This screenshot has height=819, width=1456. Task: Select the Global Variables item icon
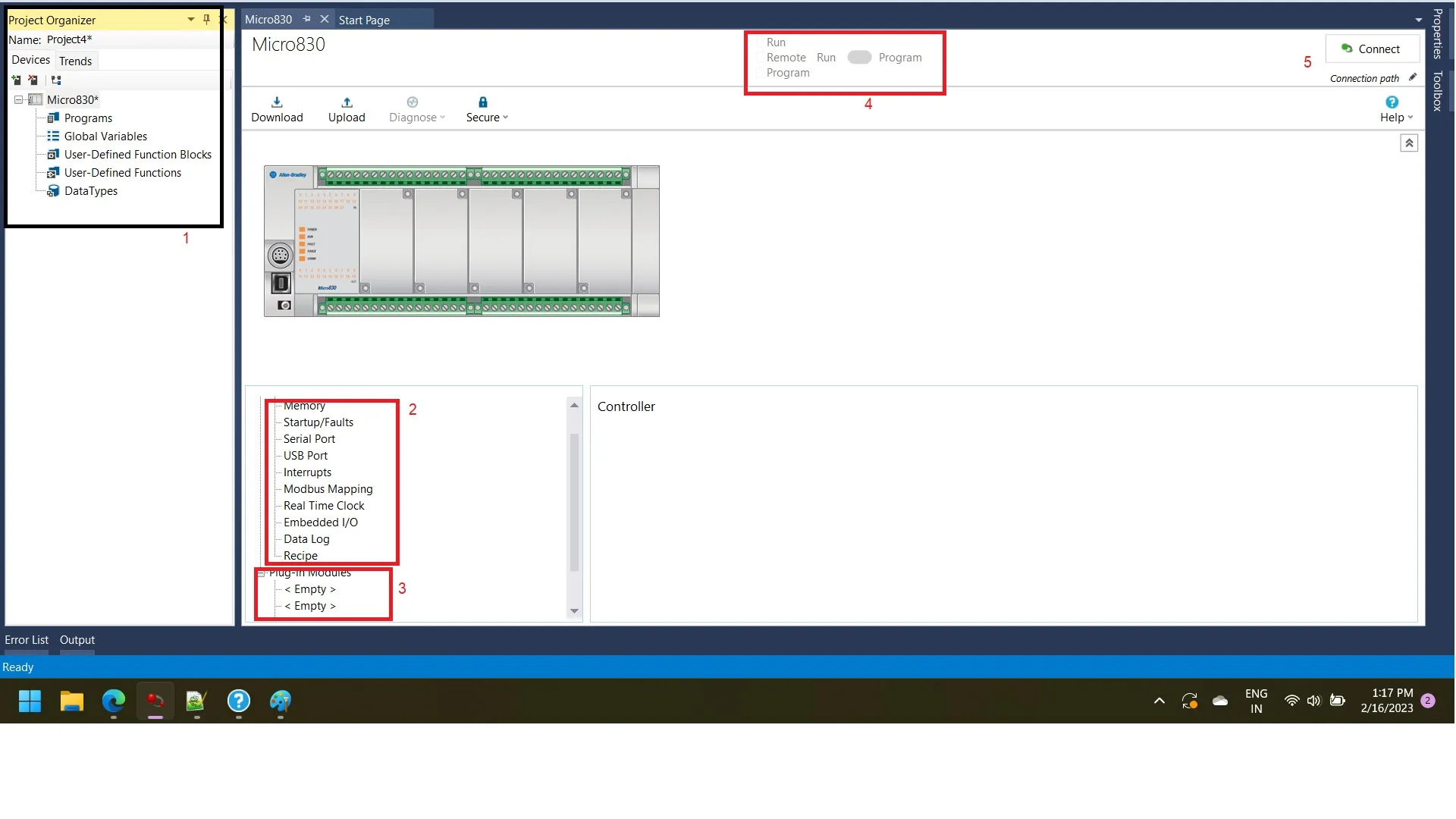pos(52,136)
